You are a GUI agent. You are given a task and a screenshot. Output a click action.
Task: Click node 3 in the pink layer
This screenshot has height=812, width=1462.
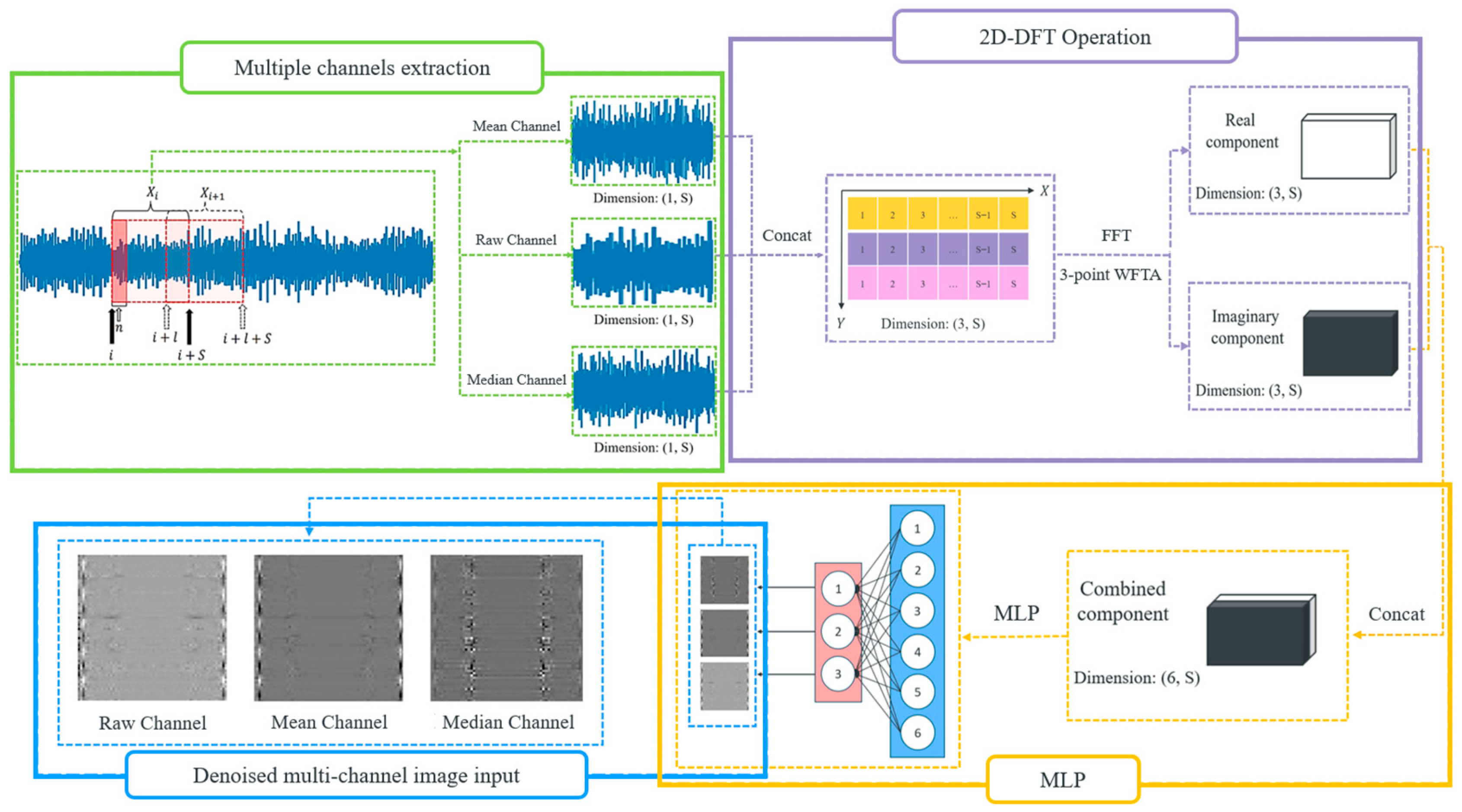tap(838, 674)
